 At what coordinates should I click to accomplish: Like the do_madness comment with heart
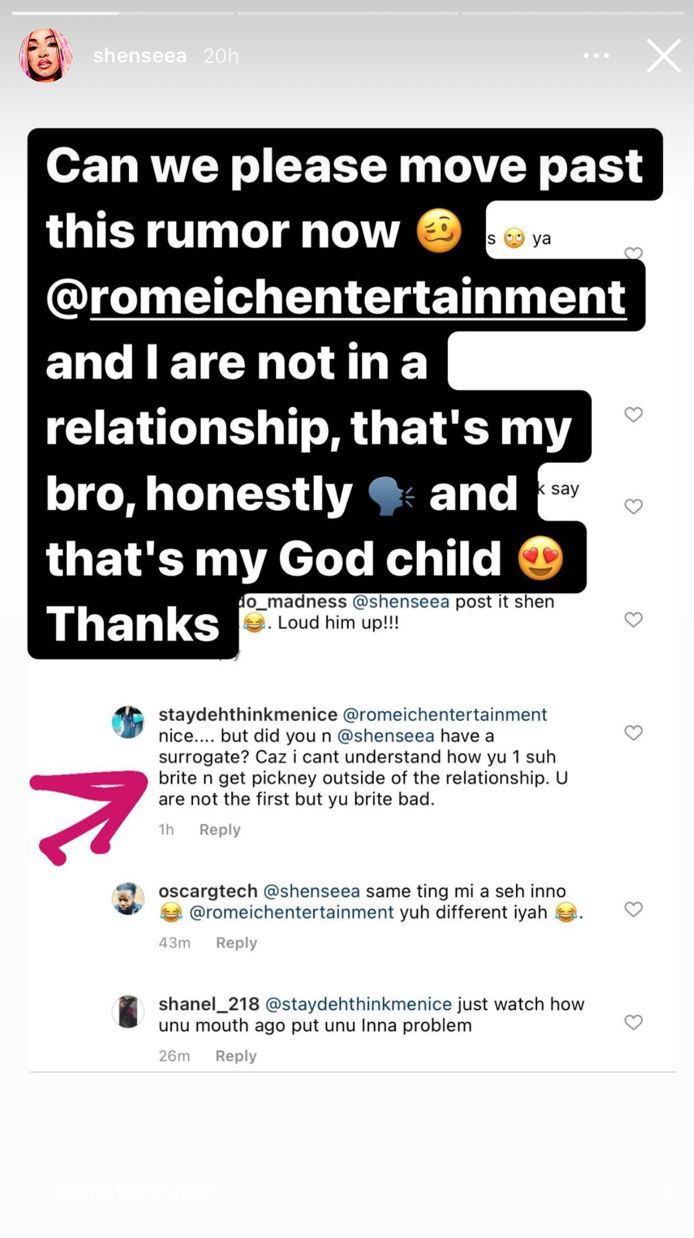[633, 620]
